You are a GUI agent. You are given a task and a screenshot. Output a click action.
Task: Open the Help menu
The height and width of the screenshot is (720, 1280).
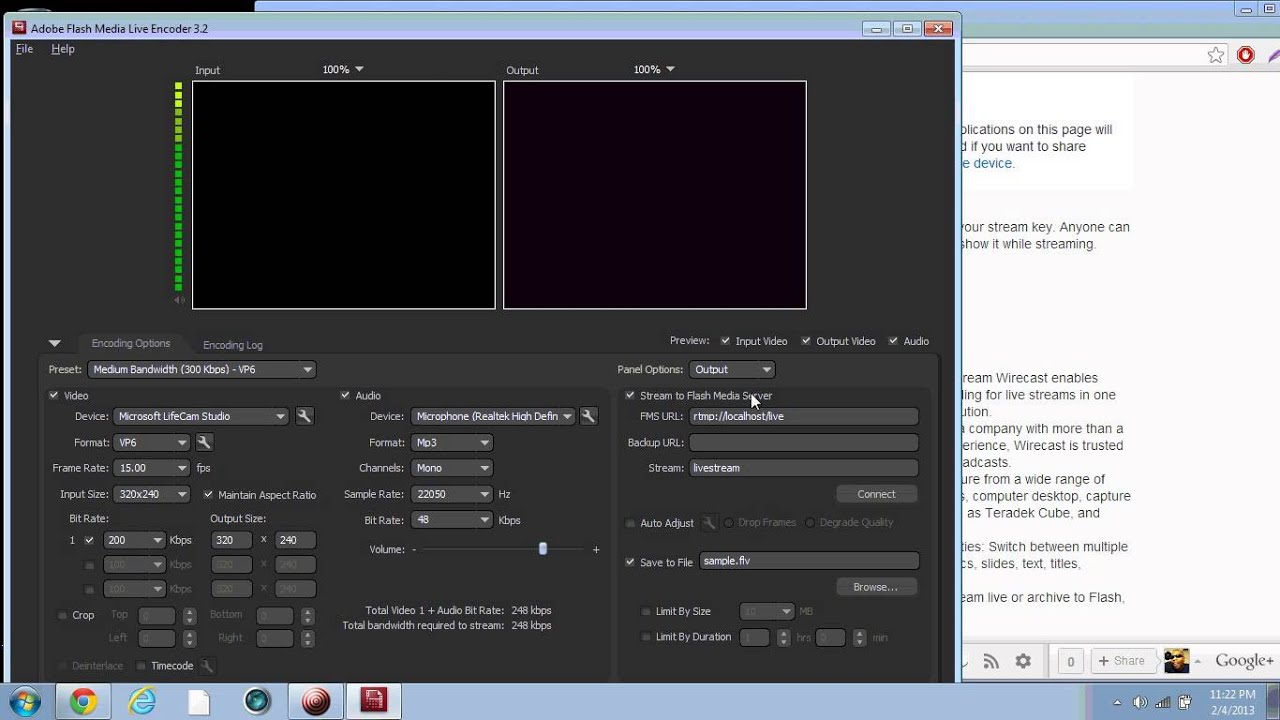click(x=63, y=49)
